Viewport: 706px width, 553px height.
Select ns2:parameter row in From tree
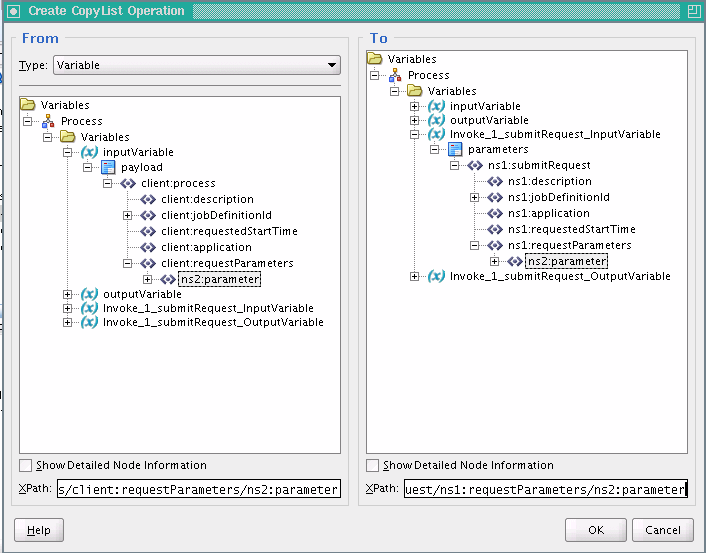pos(220,280)
